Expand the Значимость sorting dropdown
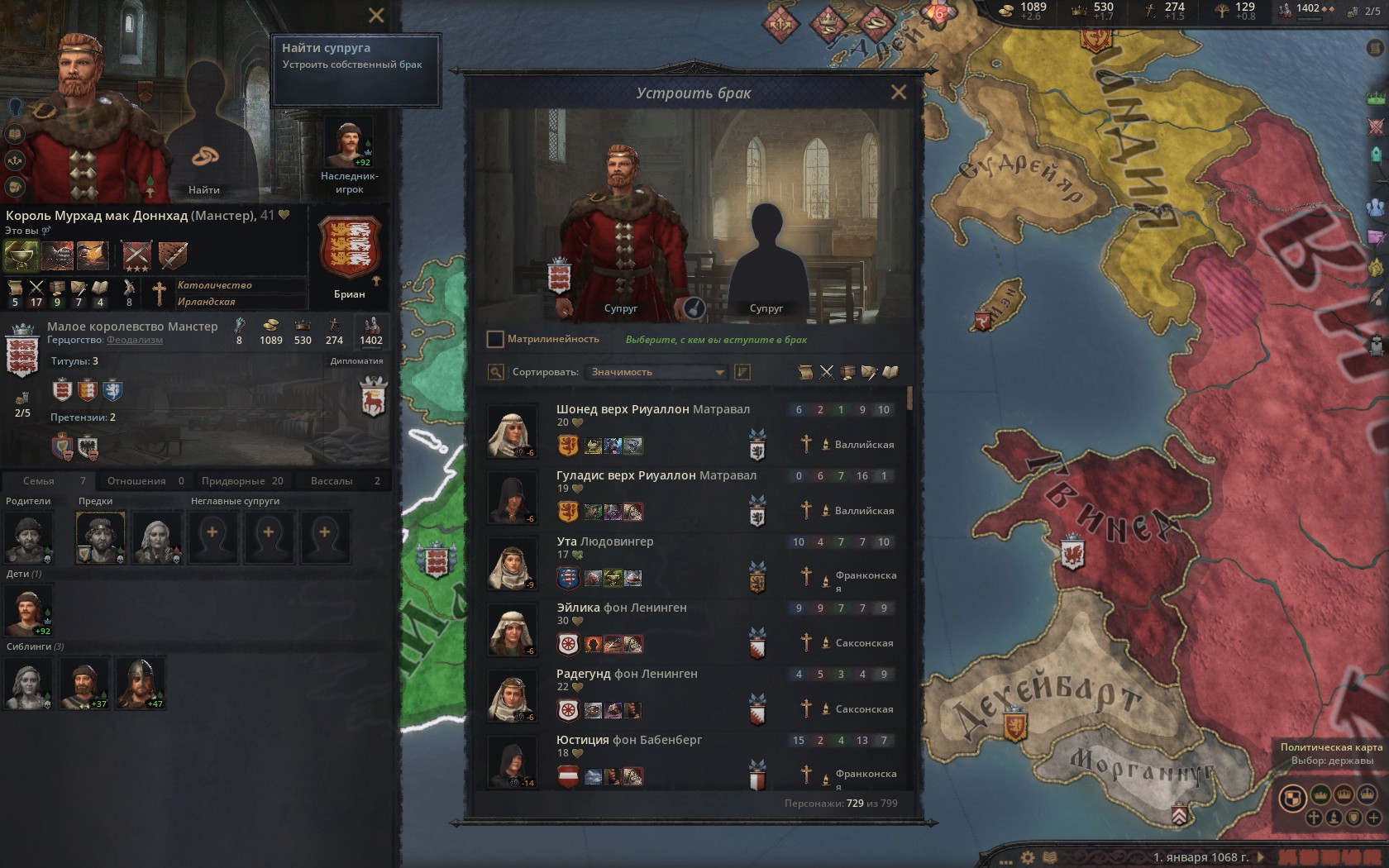The height and width of the screenshot is (868, 1389). pos(656,372)
